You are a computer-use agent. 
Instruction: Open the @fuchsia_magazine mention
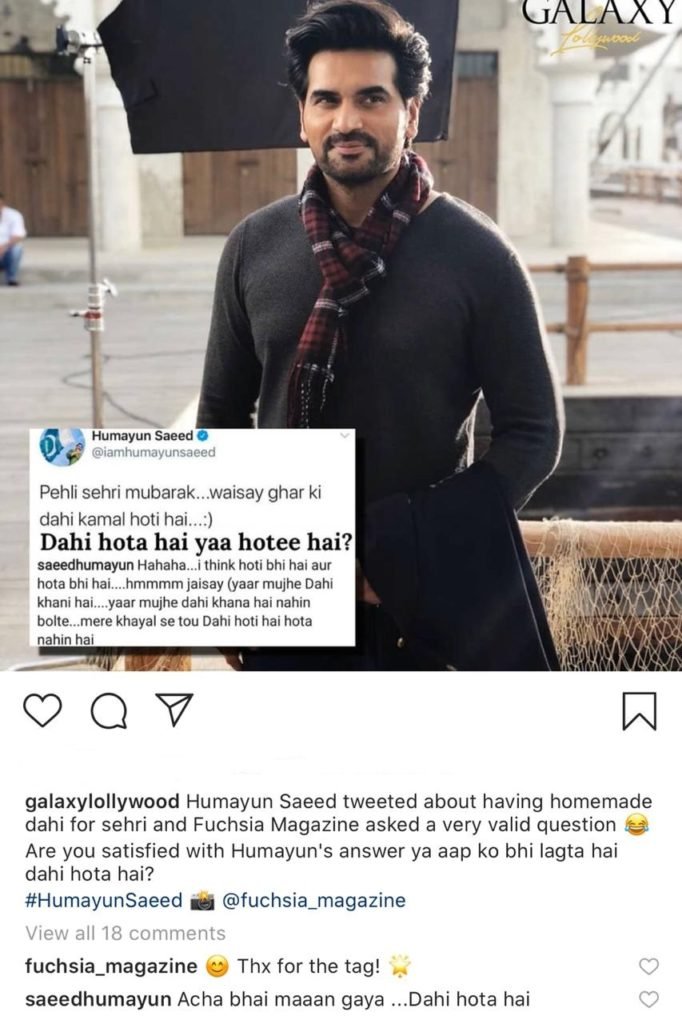(314, 901)
